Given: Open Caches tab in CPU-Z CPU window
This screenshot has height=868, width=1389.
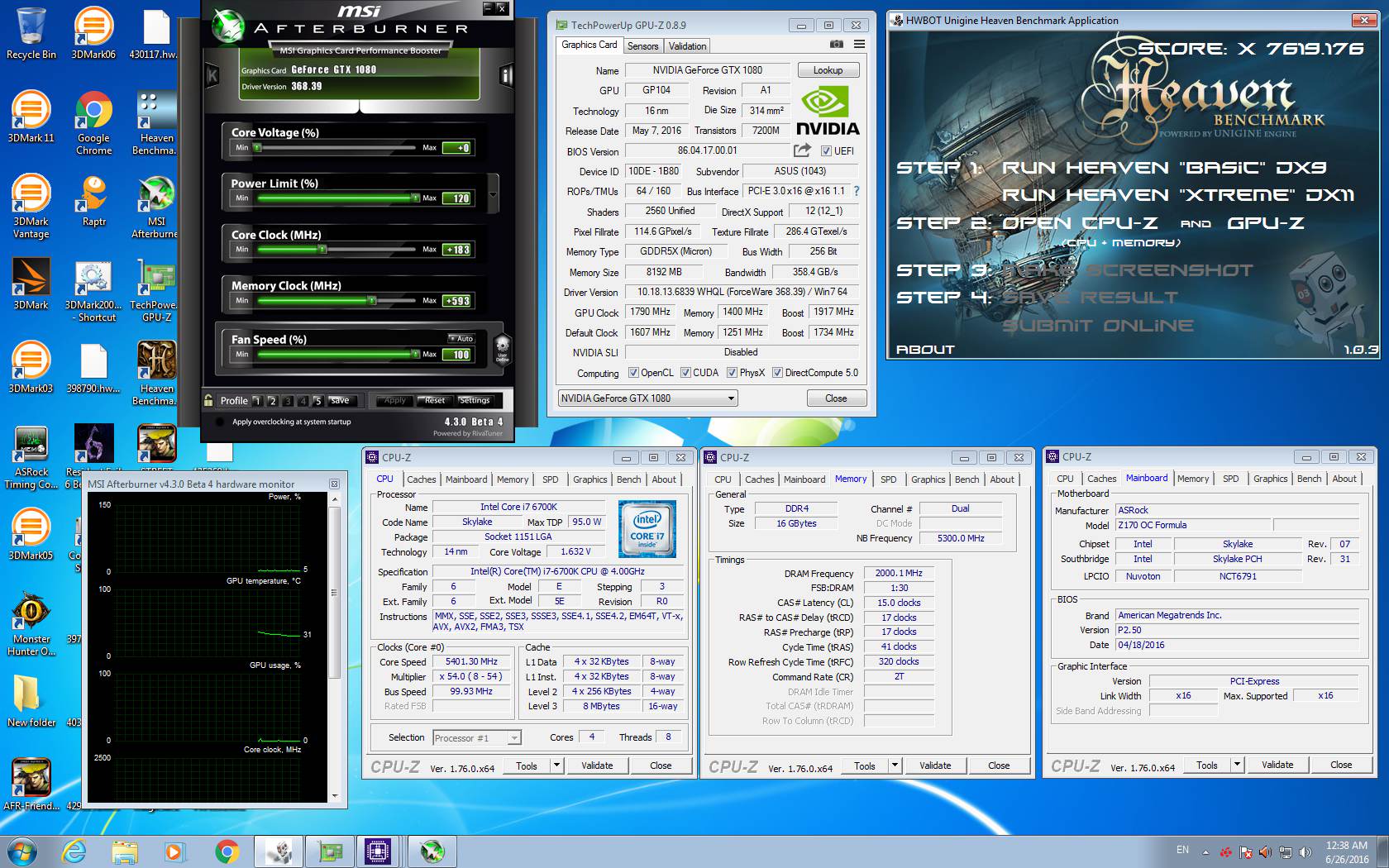Looking at the screenshot, I should pos(421,479).
